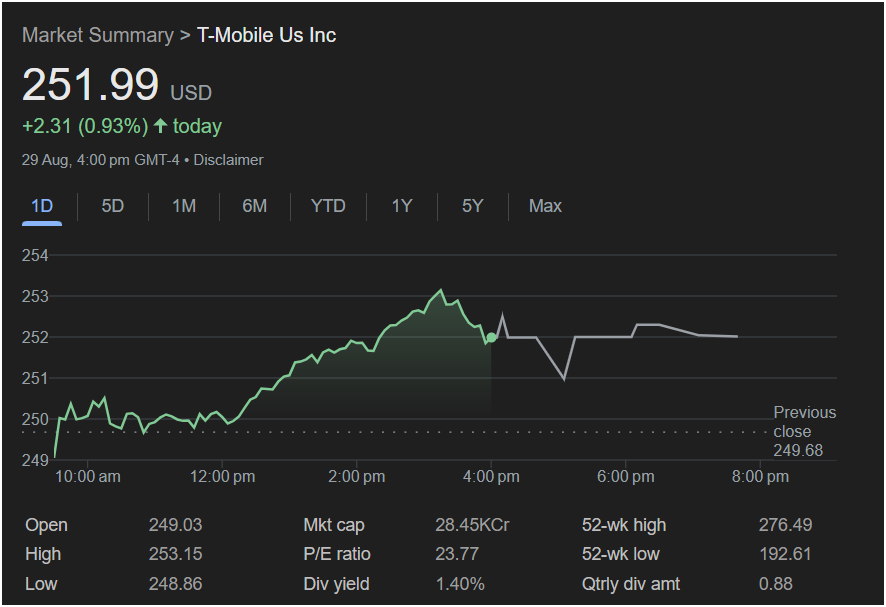The image size is (886, 607).
Task: Open the 1M chart range
Action: (x=184, y=206)
